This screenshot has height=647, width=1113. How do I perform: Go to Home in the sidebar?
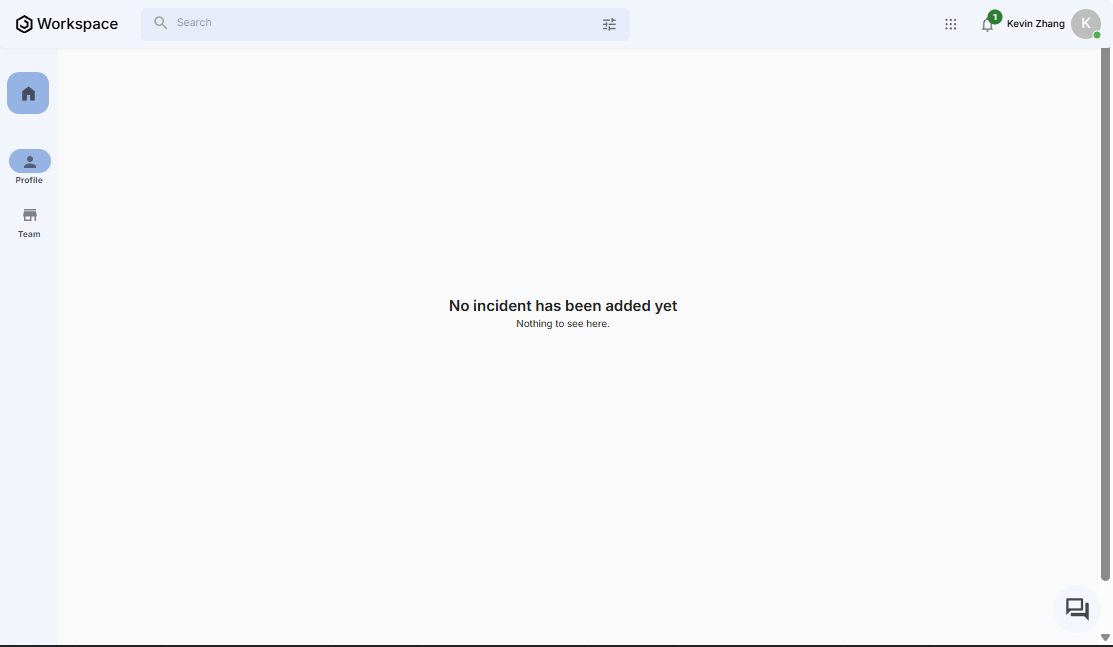click(28, 93)
